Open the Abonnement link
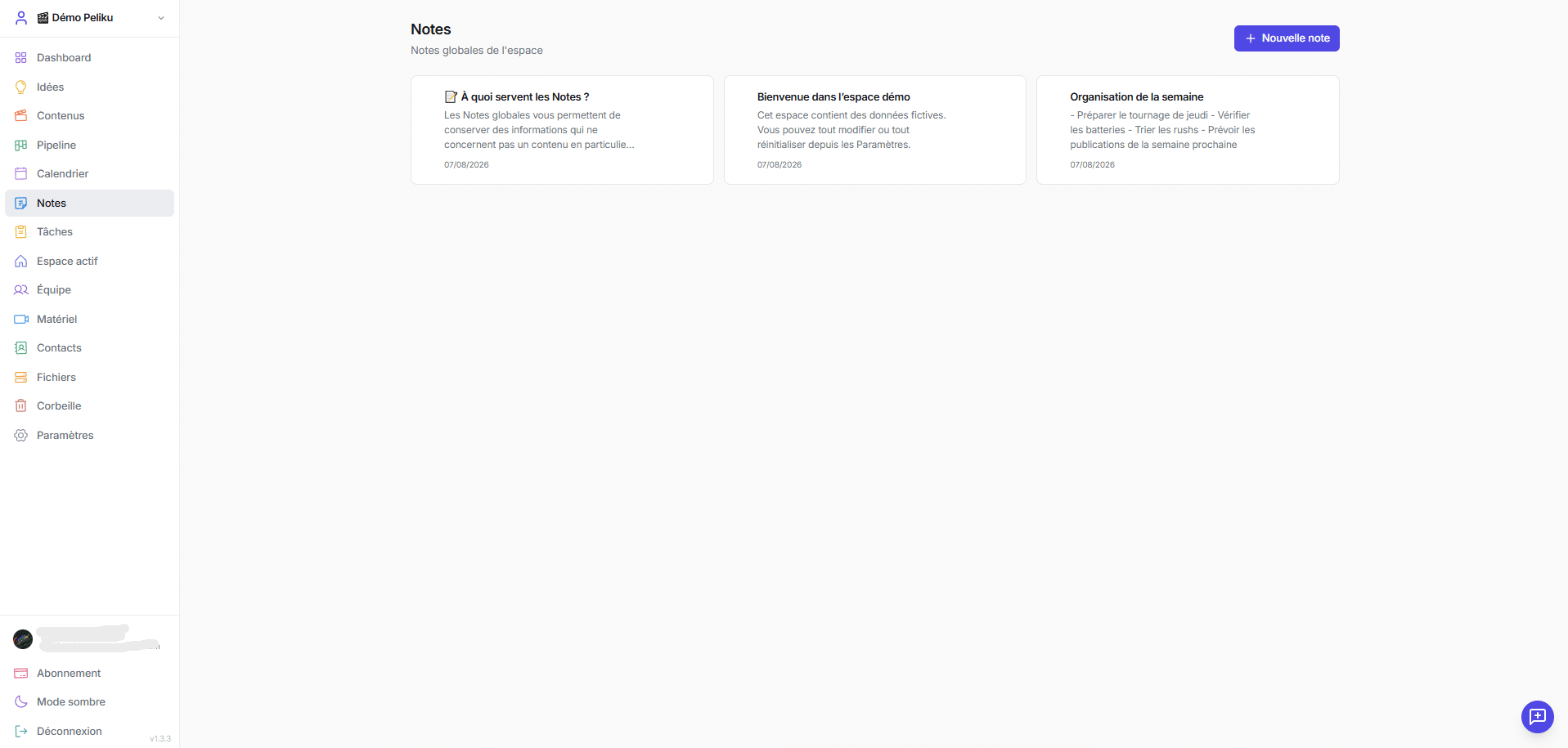The height and width of the screenshot is (748, 1568). click(89, 674)
